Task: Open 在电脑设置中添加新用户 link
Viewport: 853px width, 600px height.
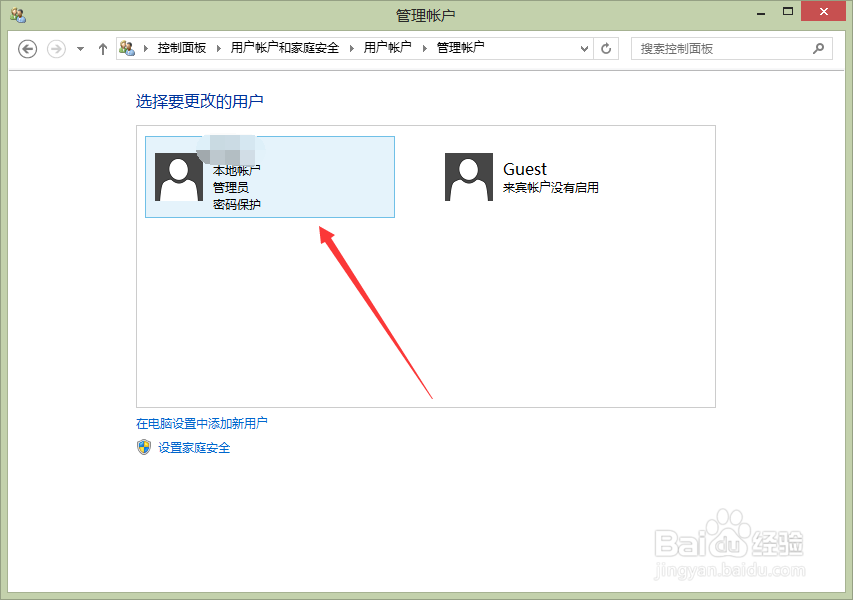Action: 203,423
